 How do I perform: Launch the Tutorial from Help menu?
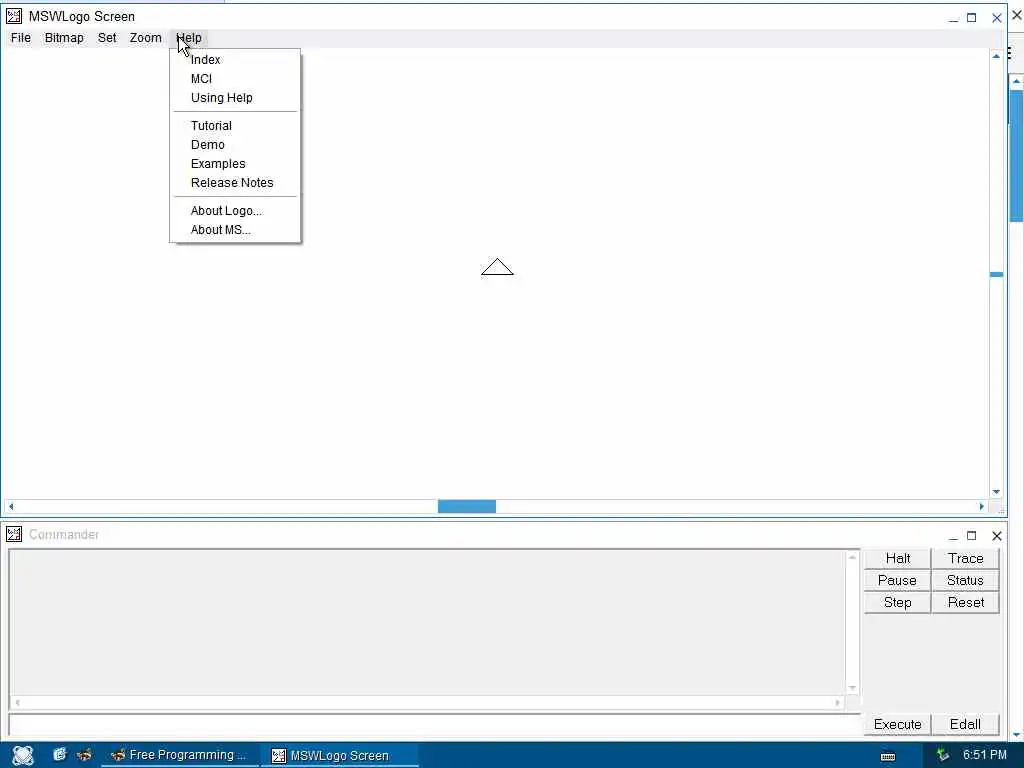coord(235,125)
